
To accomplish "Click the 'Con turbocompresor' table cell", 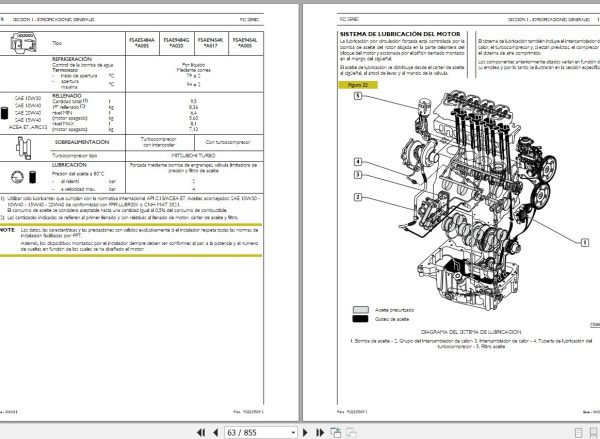I will click(x=228, y=142).
